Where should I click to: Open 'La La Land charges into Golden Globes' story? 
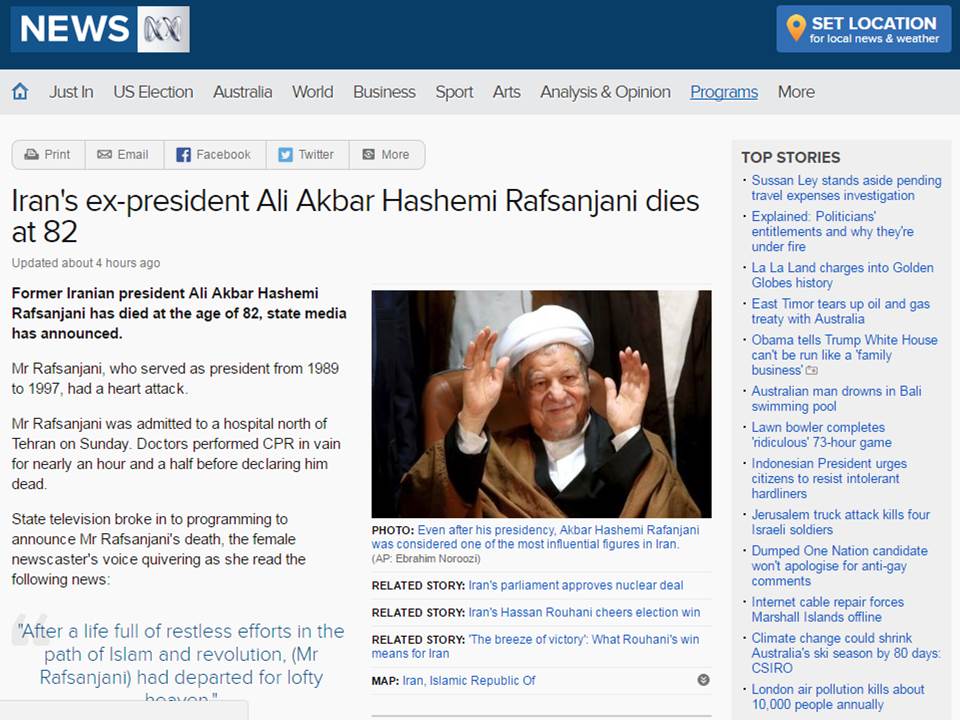tap(842, 275)
